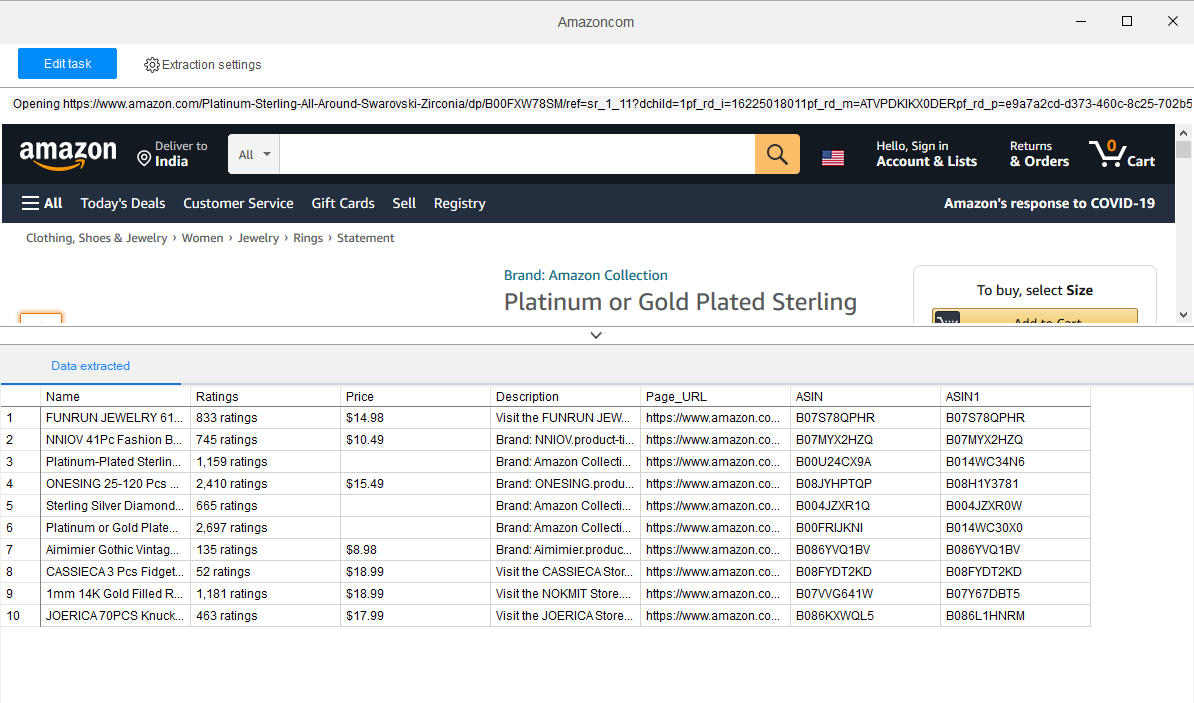Select Sterling Silver Diamond name cell
Viewport: 1194px width, 703px height.
(115, 506)
